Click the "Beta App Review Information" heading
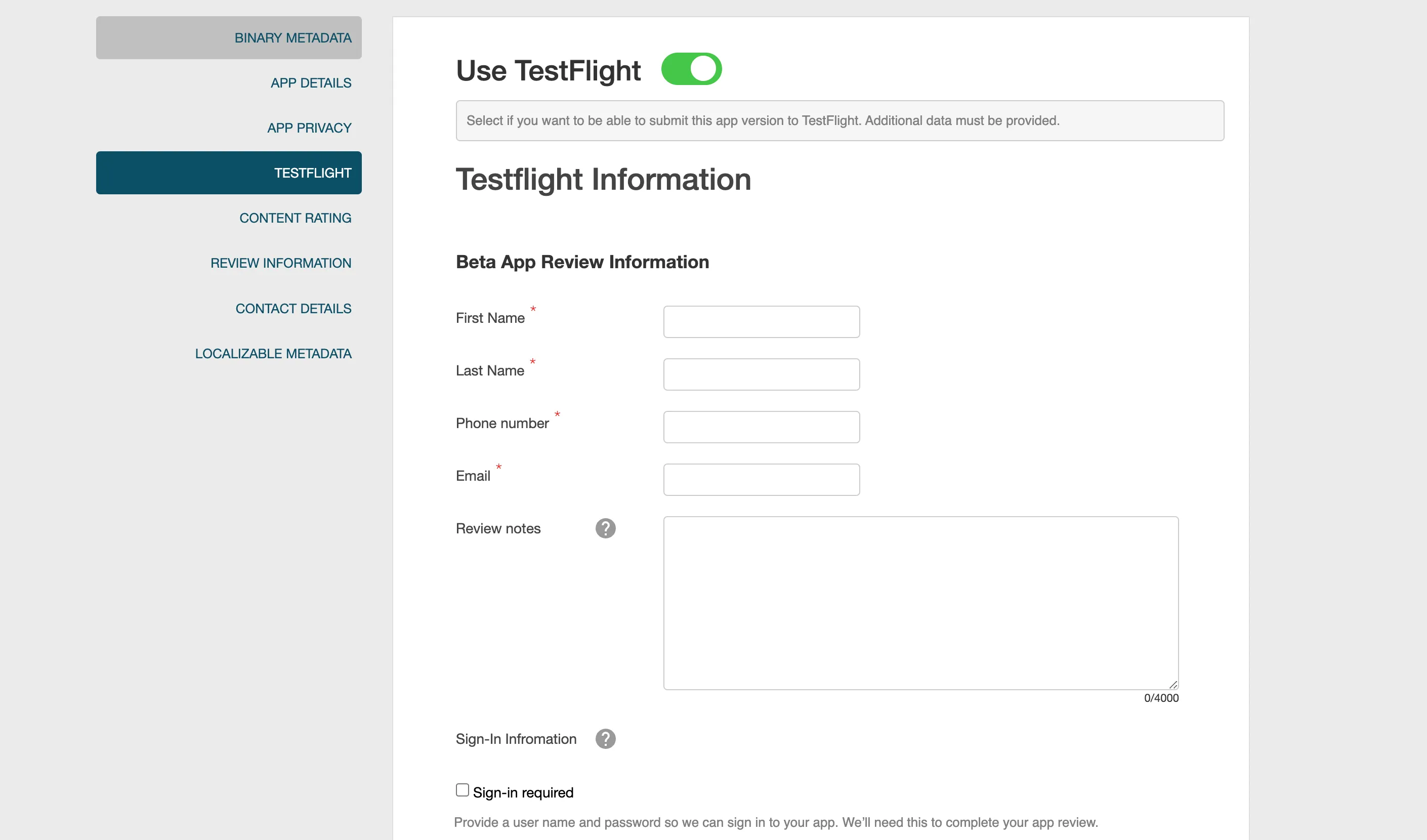Screen dimensions: 1427x840 point(582,262)
